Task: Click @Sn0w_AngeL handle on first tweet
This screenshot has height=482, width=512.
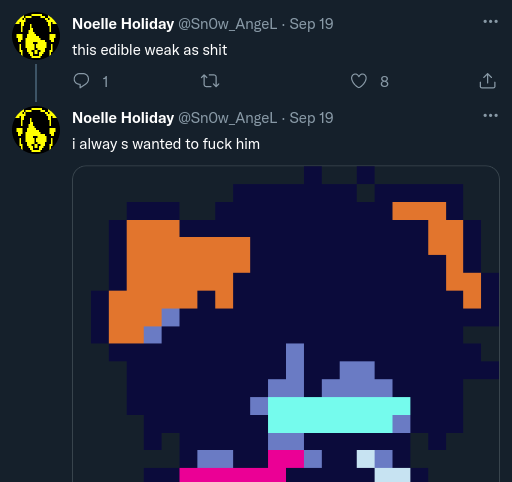Action: [228, 24]
